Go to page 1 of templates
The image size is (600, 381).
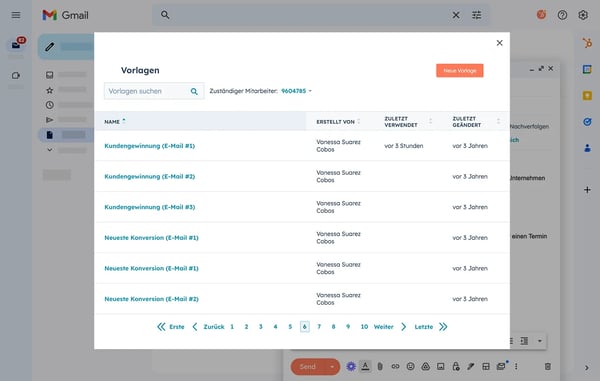tap(232, 327)
